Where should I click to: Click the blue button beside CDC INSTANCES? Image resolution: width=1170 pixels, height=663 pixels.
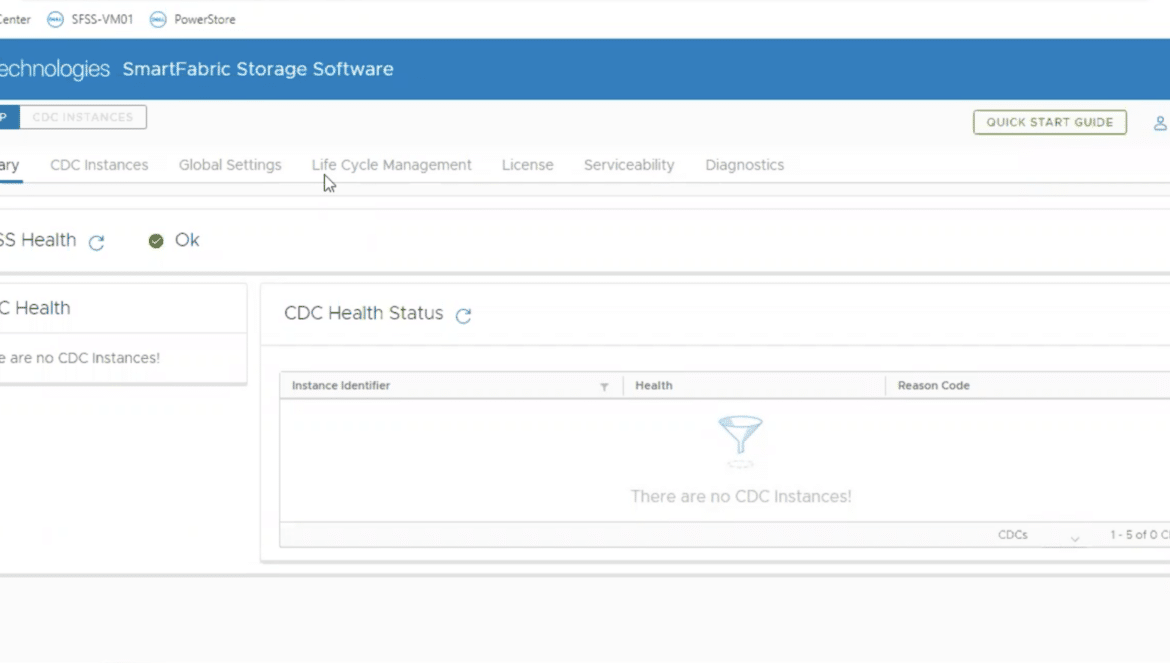[9, 117]
